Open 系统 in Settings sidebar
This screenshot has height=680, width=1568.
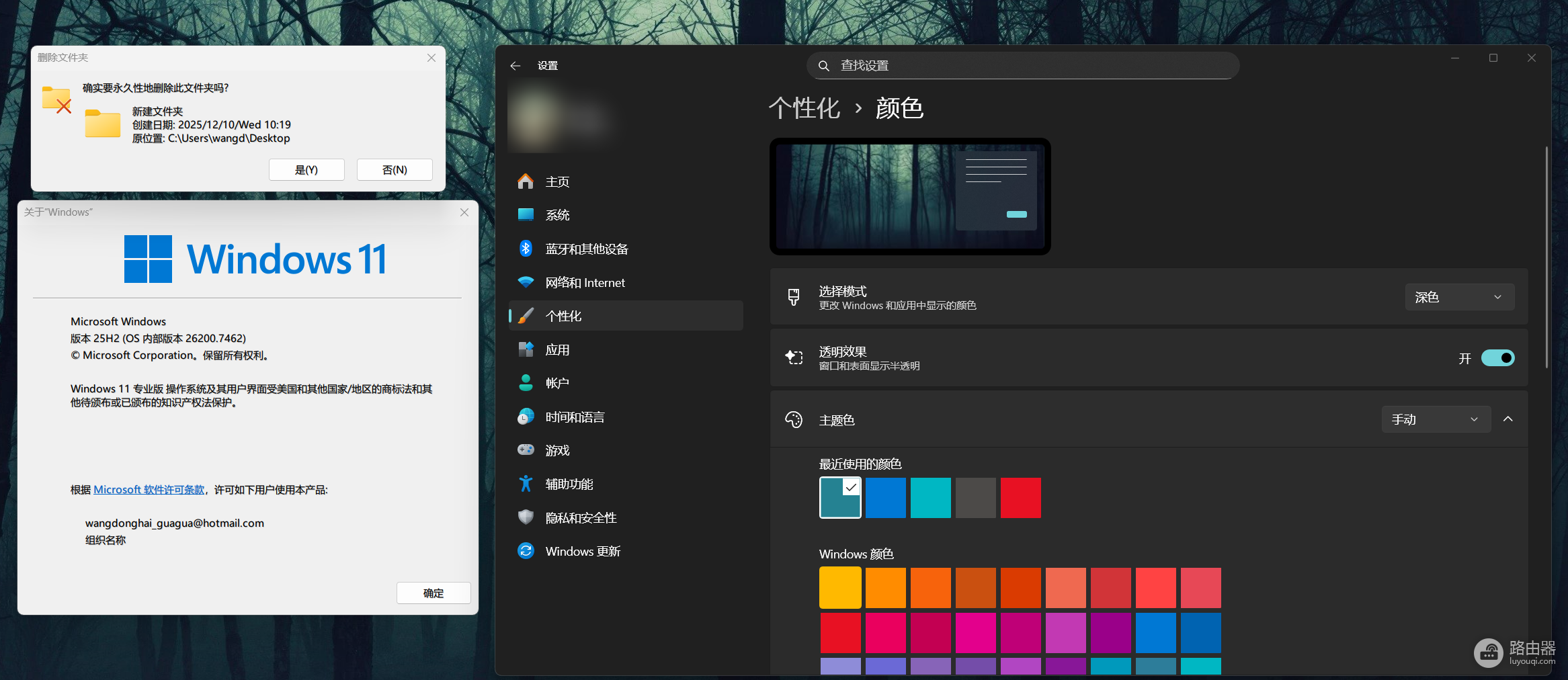pos(626,215)
